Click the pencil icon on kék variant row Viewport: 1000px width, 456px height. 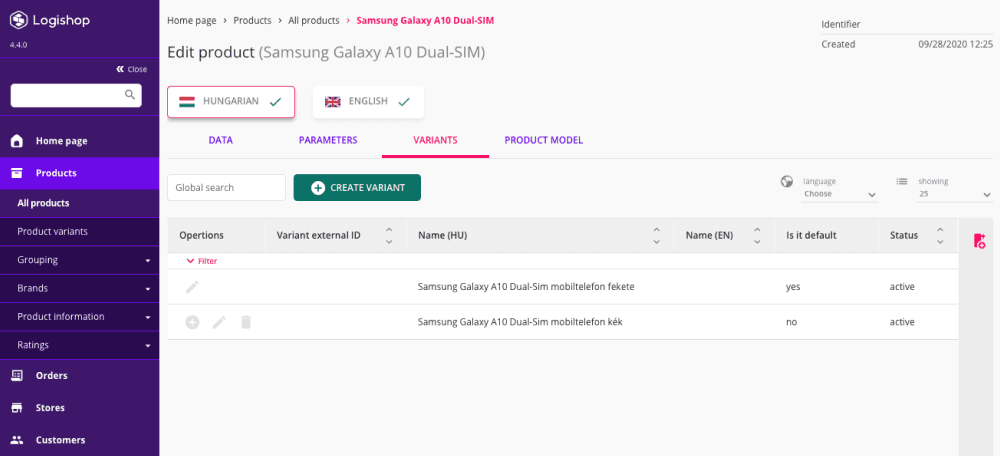(x=219, y=322)
